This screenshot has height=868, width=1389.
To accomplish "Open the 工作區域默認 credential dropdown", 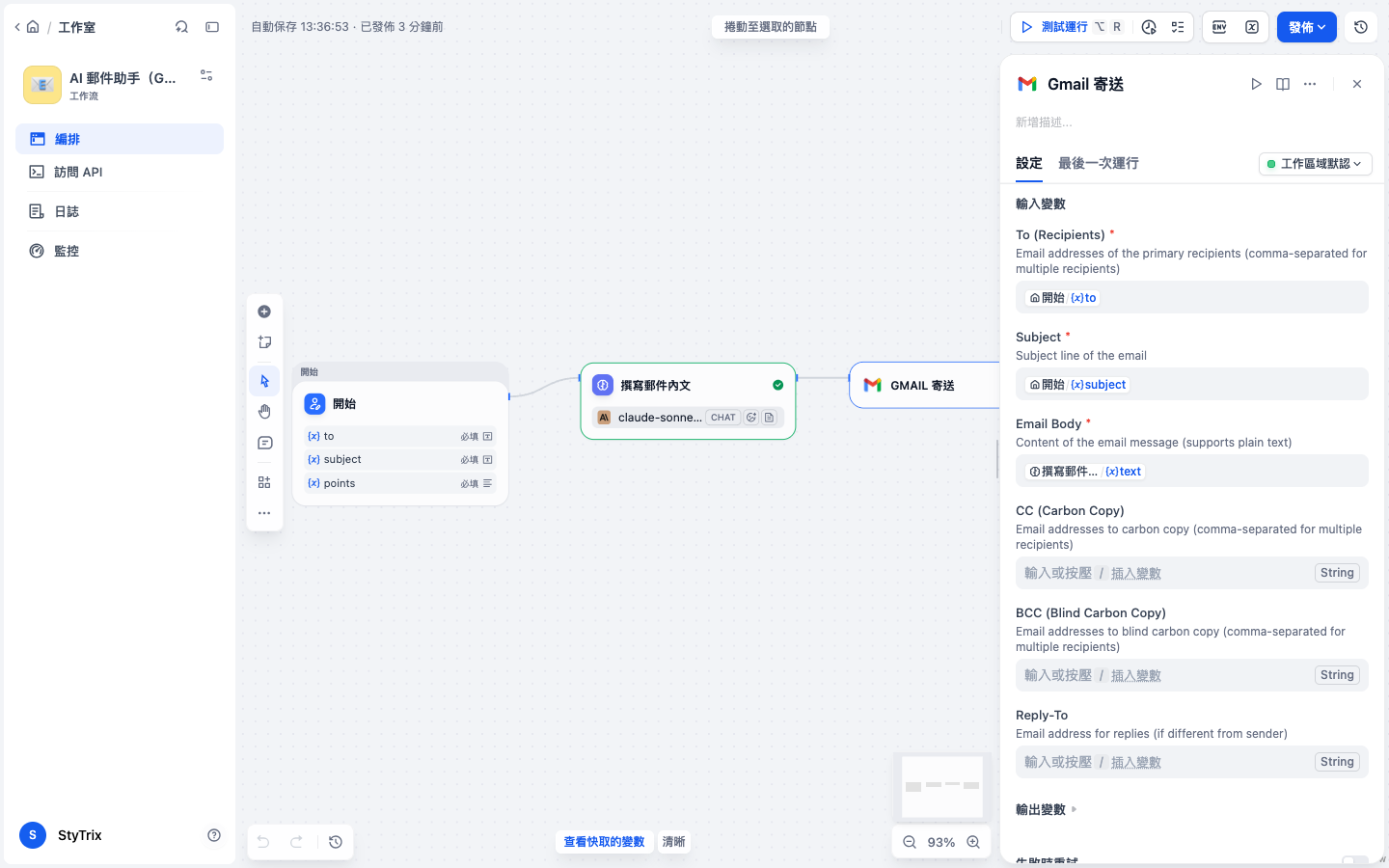I will (1315, 164).
